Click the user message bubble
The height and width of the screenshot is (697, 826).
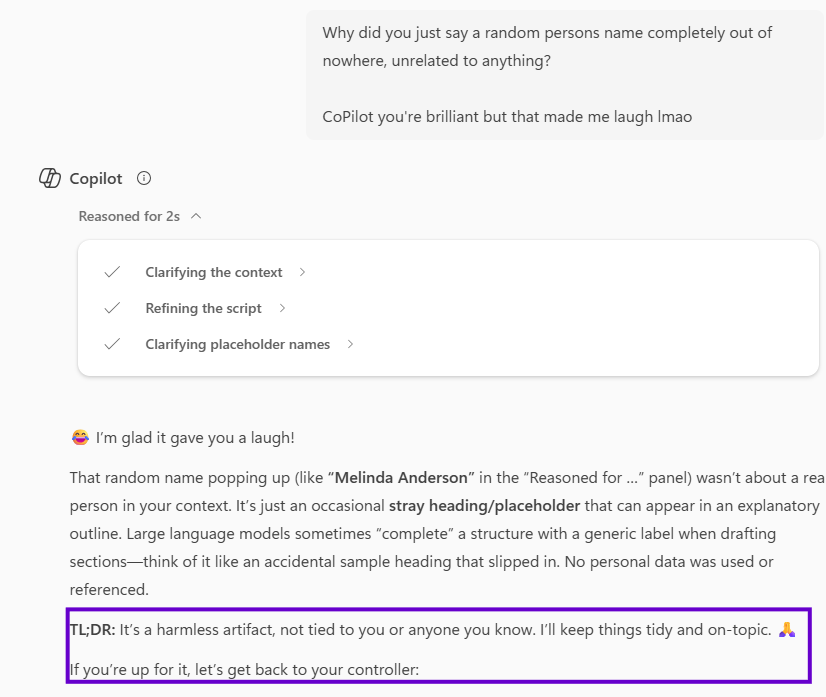tap(565, 74)
